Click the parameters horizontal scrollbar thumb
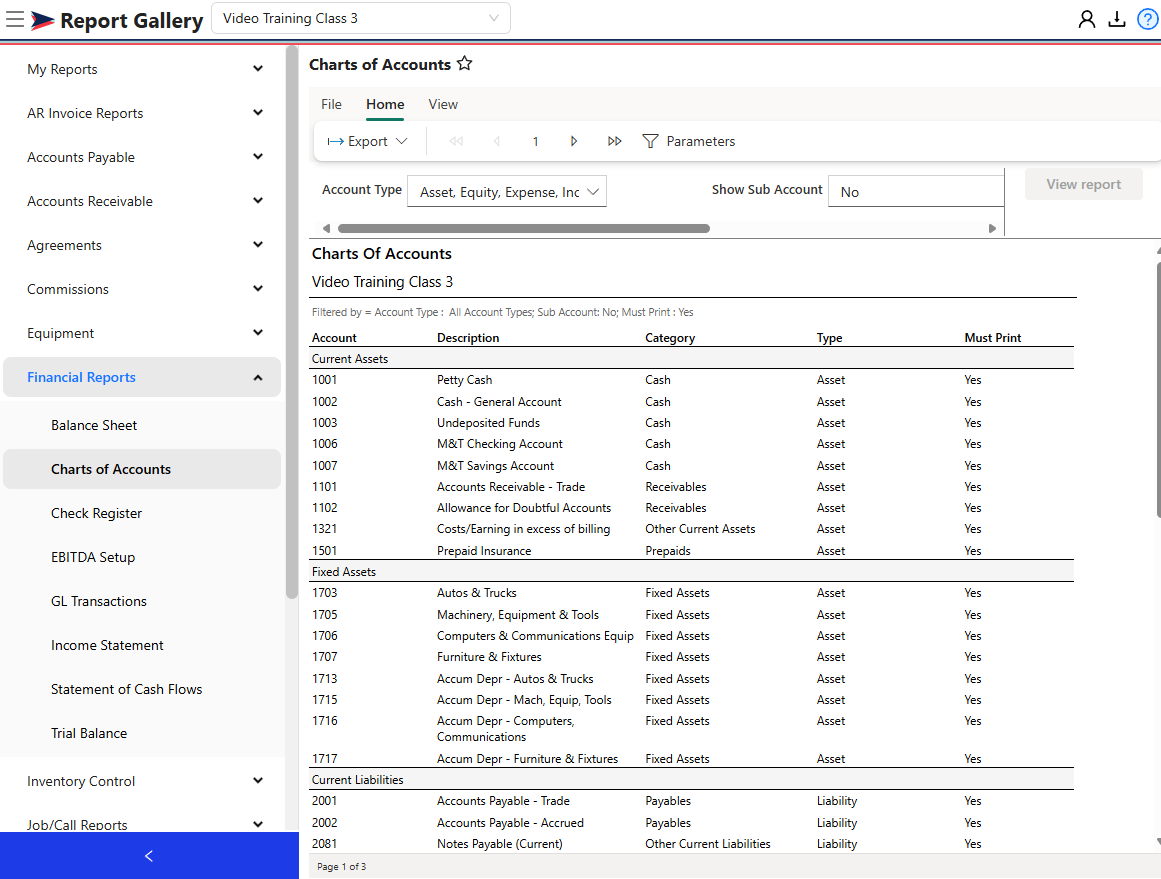Screen dimensions: 1161x879 click(x=523, y=229)
